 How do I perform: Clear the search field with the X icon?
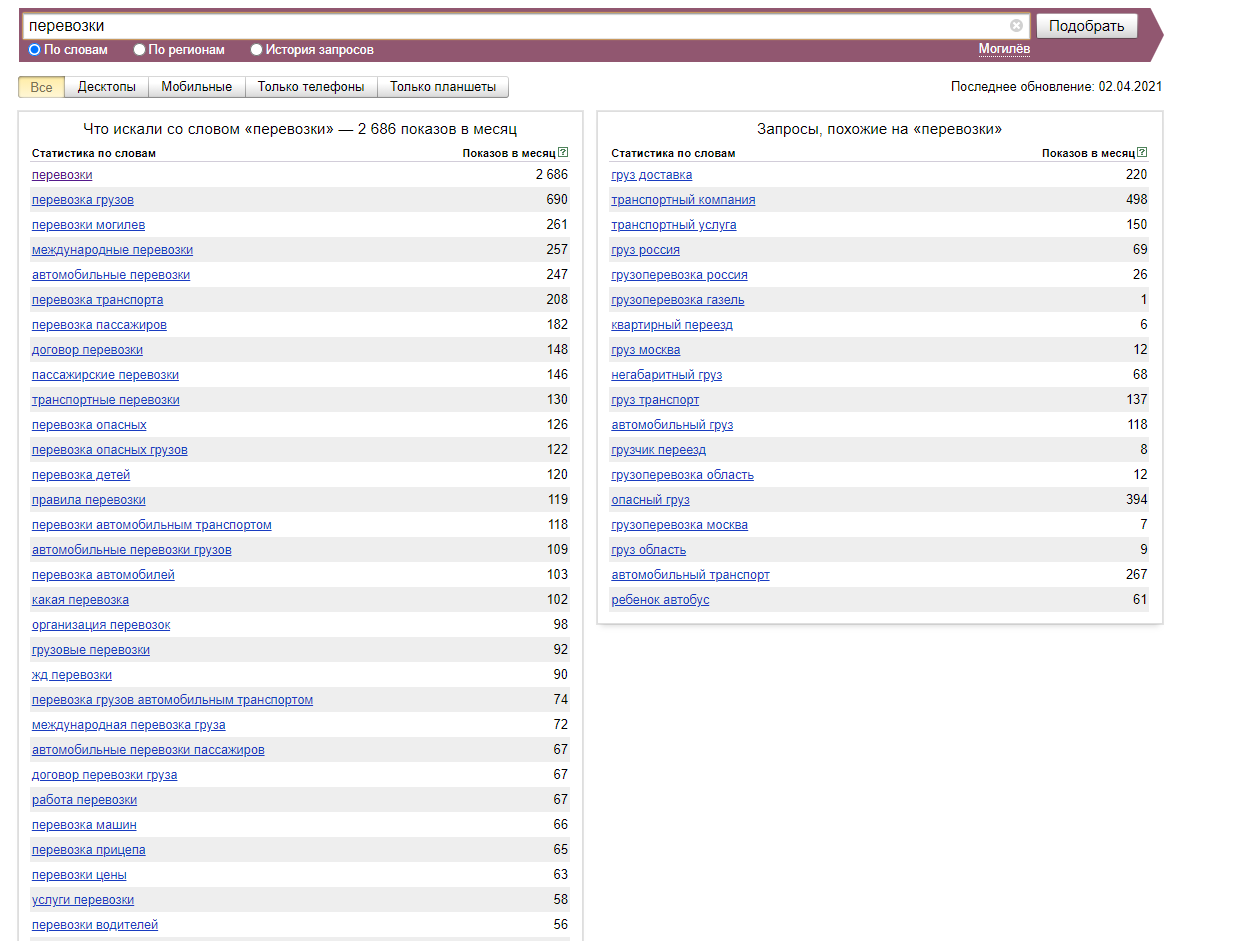coord(1016,26)
